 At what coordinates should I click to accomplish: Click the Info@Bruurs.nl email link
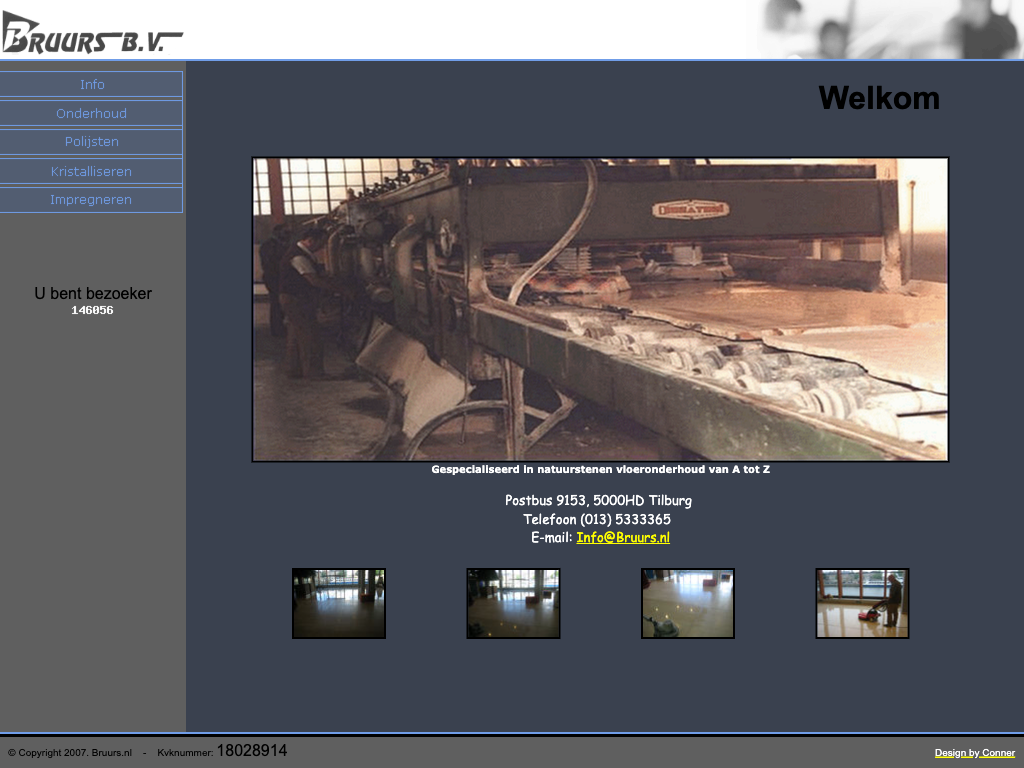[623, 538]
